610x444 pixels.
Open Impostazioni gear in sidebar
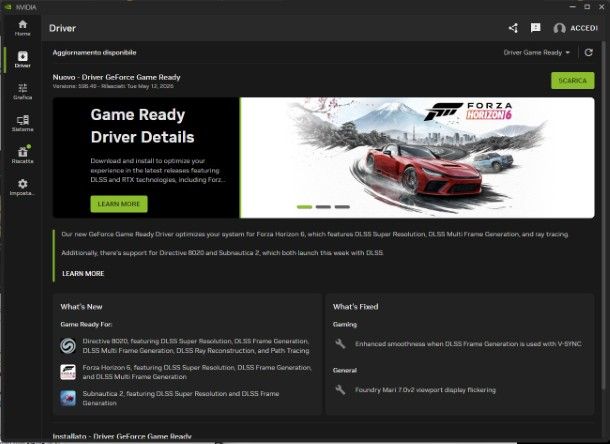(x=23, y=187)
